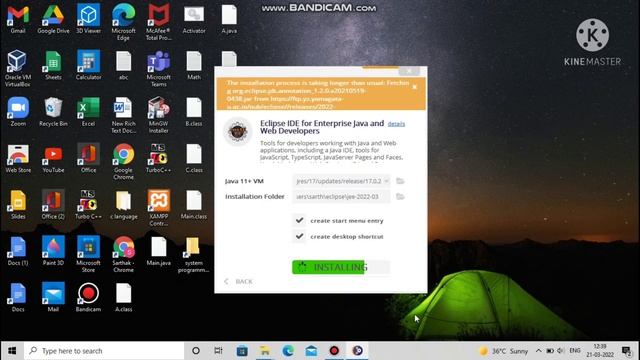Click the taskbar search box
The width and height of the screenshot is (640, 360).
point(104,351)
